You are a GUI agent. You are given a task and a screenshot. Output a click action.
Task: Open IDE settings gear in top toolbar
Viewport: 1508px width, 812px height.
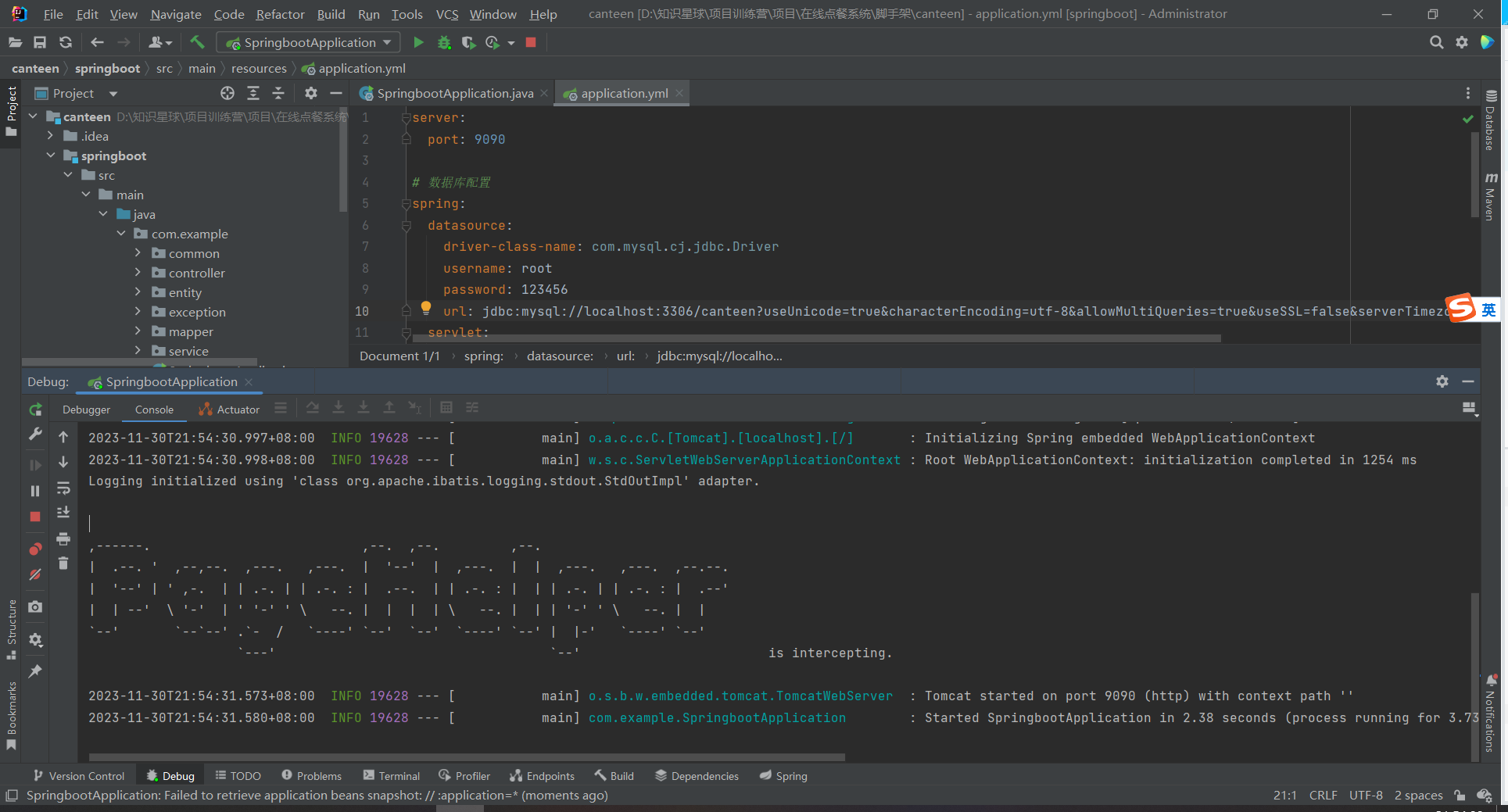(x=1461, y=42)
